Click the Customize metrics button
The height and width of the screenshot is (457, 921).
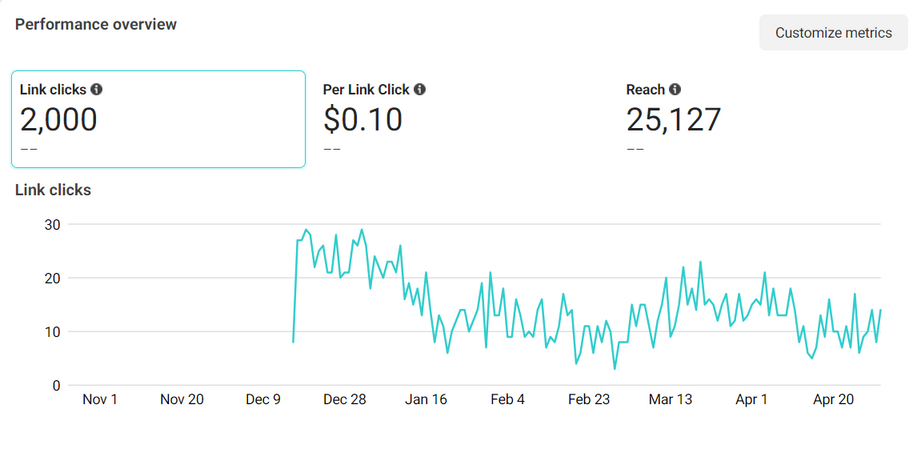[833, 33]
